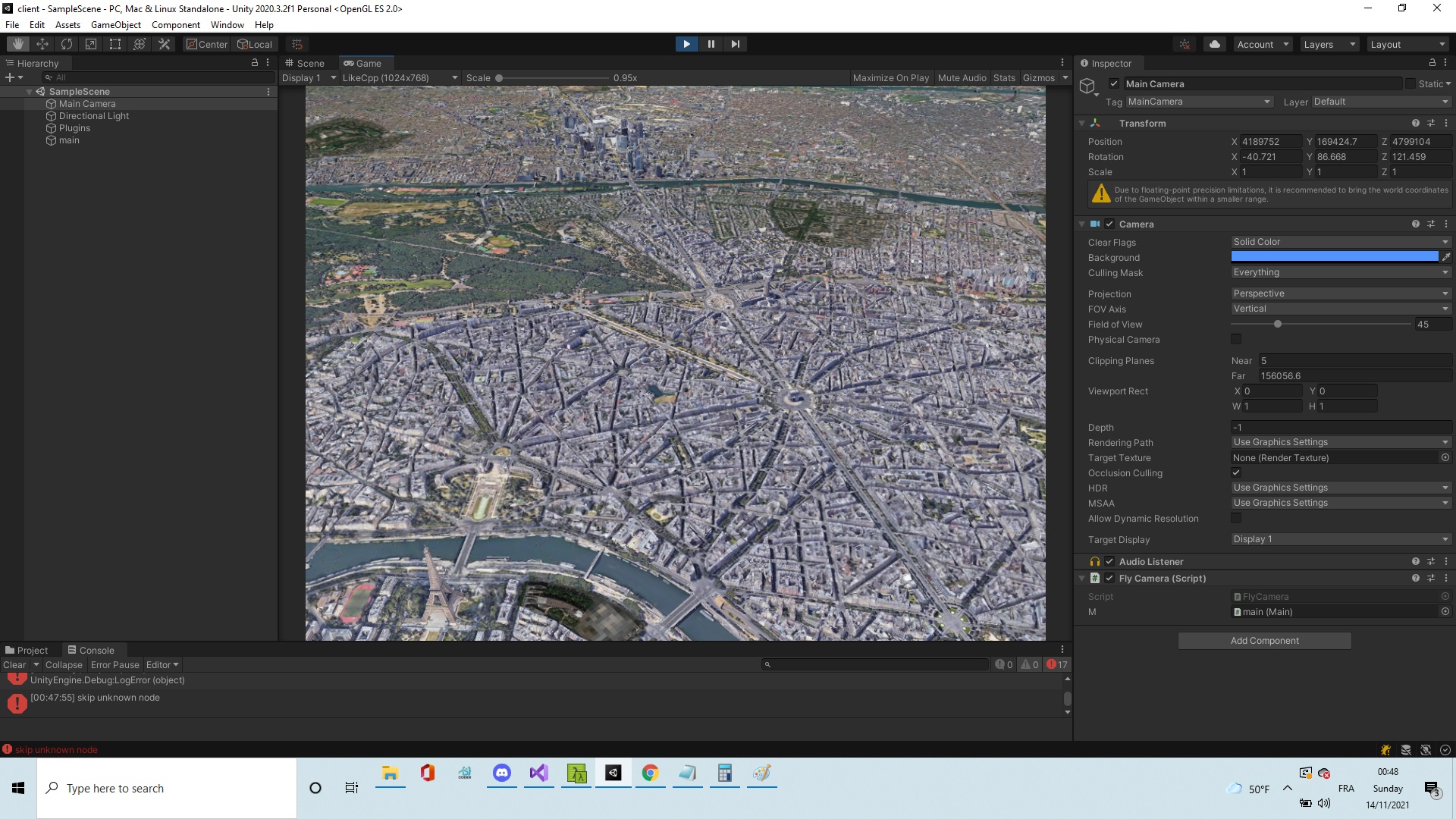This screenshot has width=1456, height=819.
Task: Click the Step frame button
Action: pos(735,44)
